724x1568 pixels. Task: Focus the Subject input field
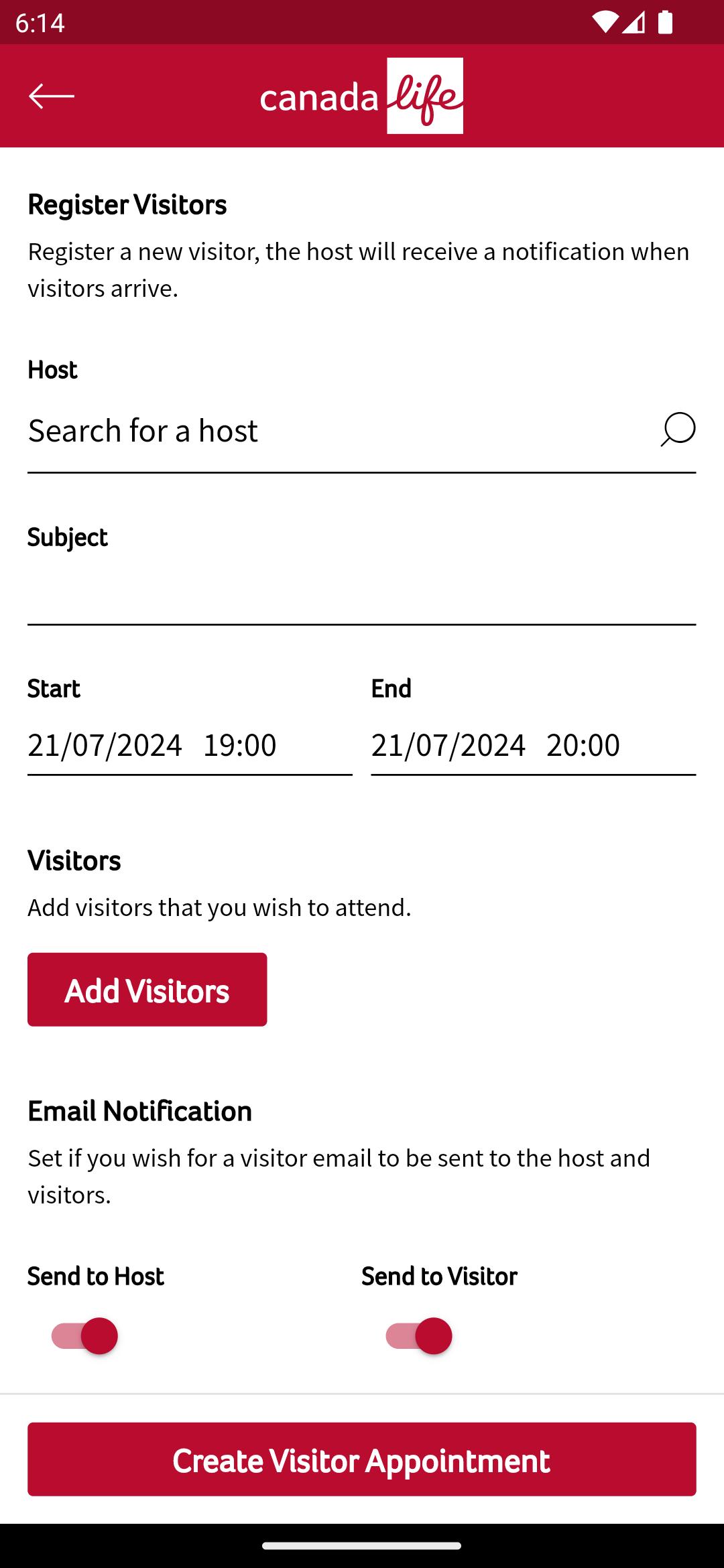point(361,595)
